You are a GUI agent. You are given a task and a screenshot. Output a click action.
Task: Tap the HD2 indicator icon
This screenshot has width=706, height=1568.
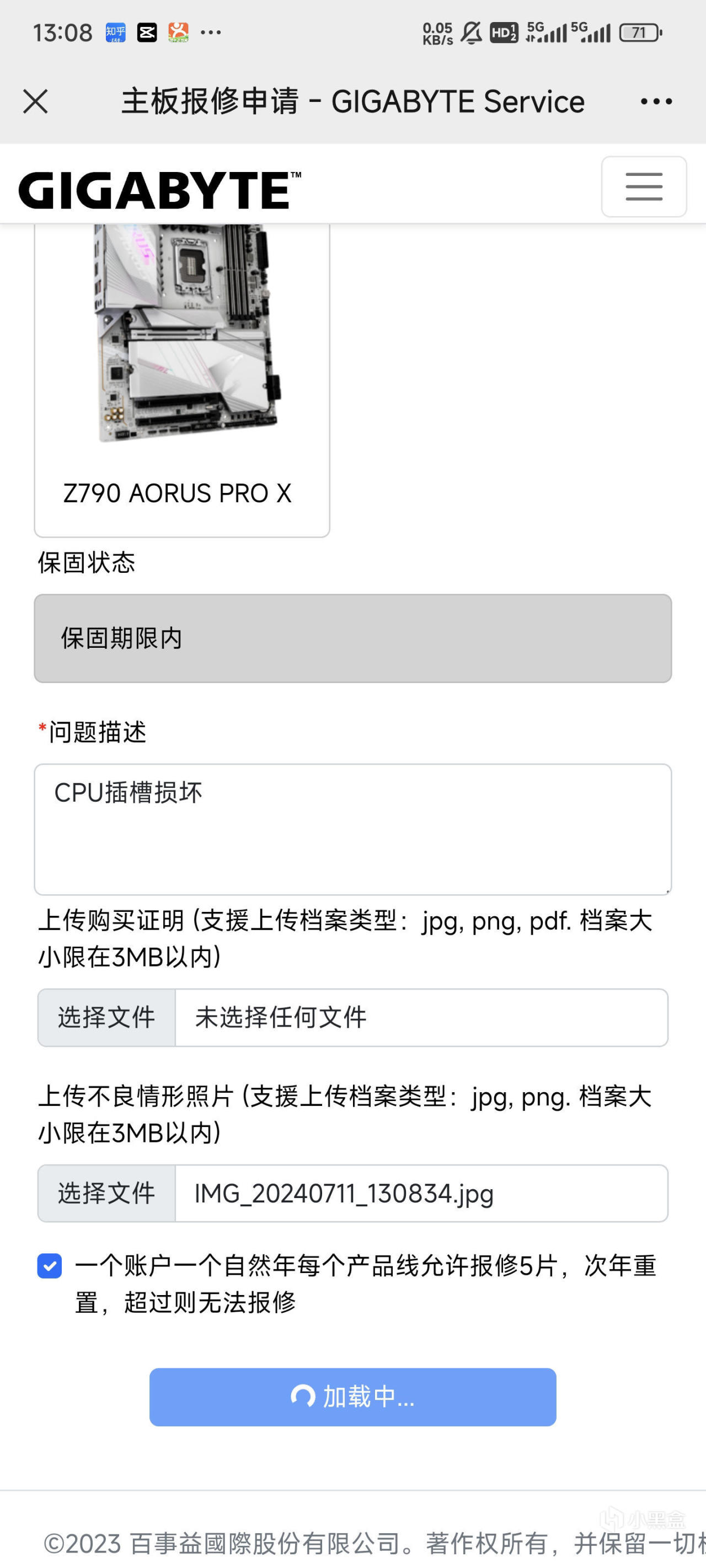point(504,33)
